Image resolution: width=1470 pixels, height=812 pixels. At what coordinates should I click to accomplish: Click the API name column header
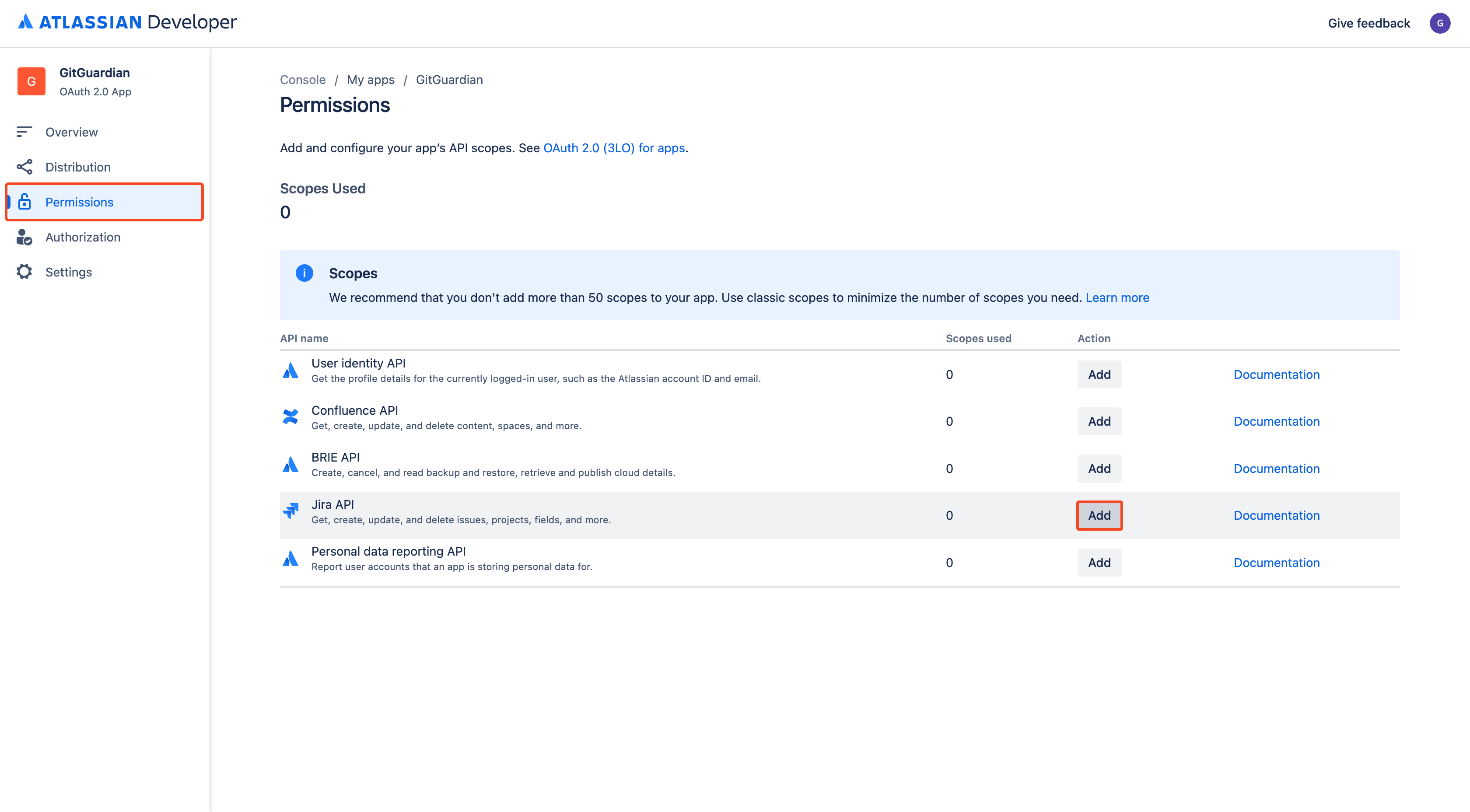304,338
